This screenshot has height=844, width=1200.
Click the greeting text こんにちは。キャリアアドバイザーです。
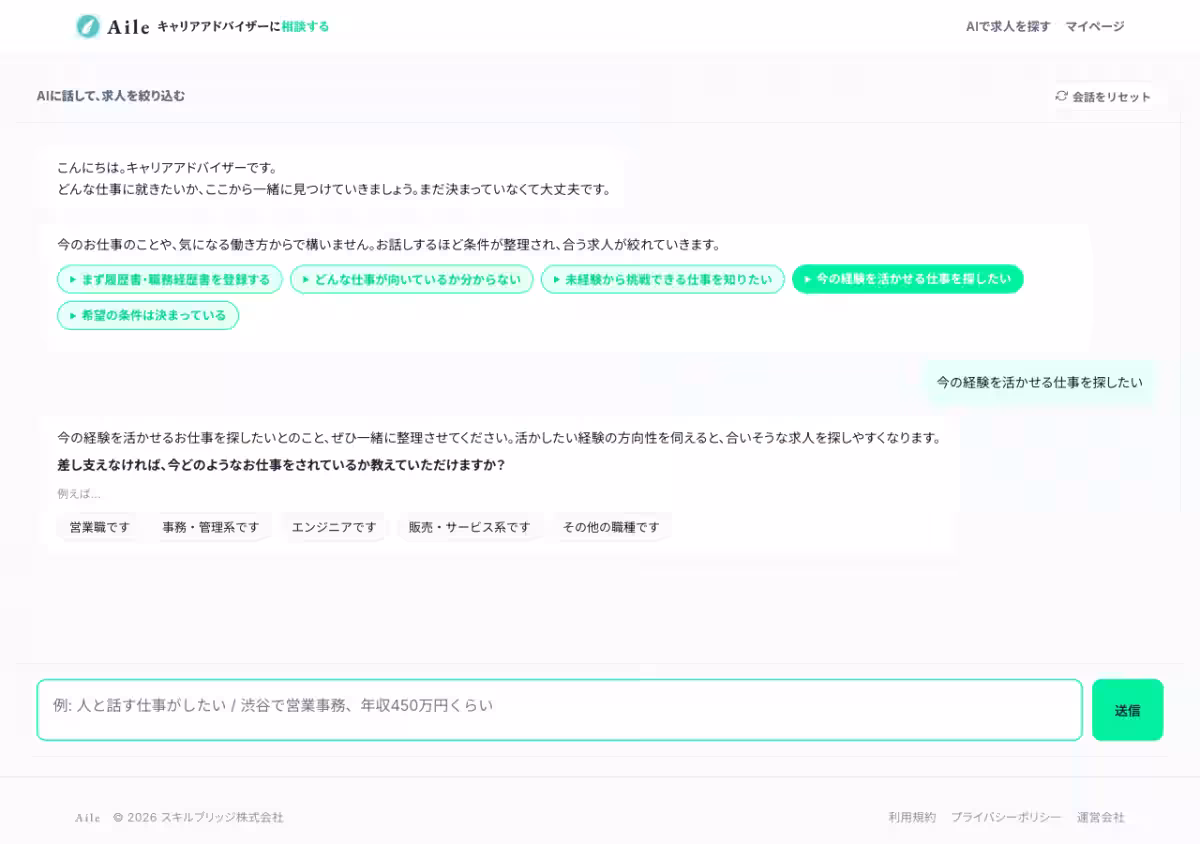click(167, 167)
